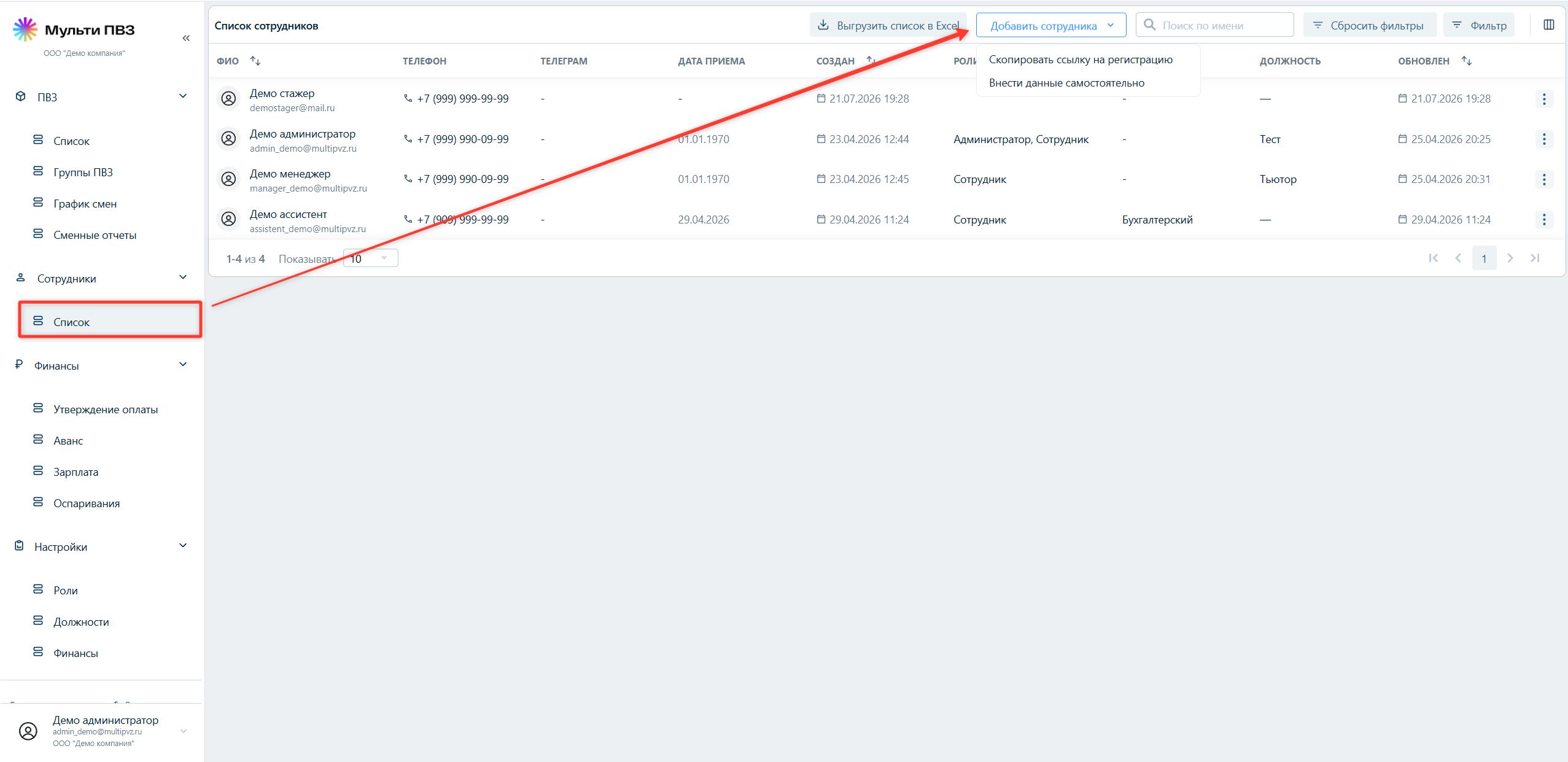Collapse the Финансы sidebar section
1568x762 pixels.
click(x=183, y=365)
